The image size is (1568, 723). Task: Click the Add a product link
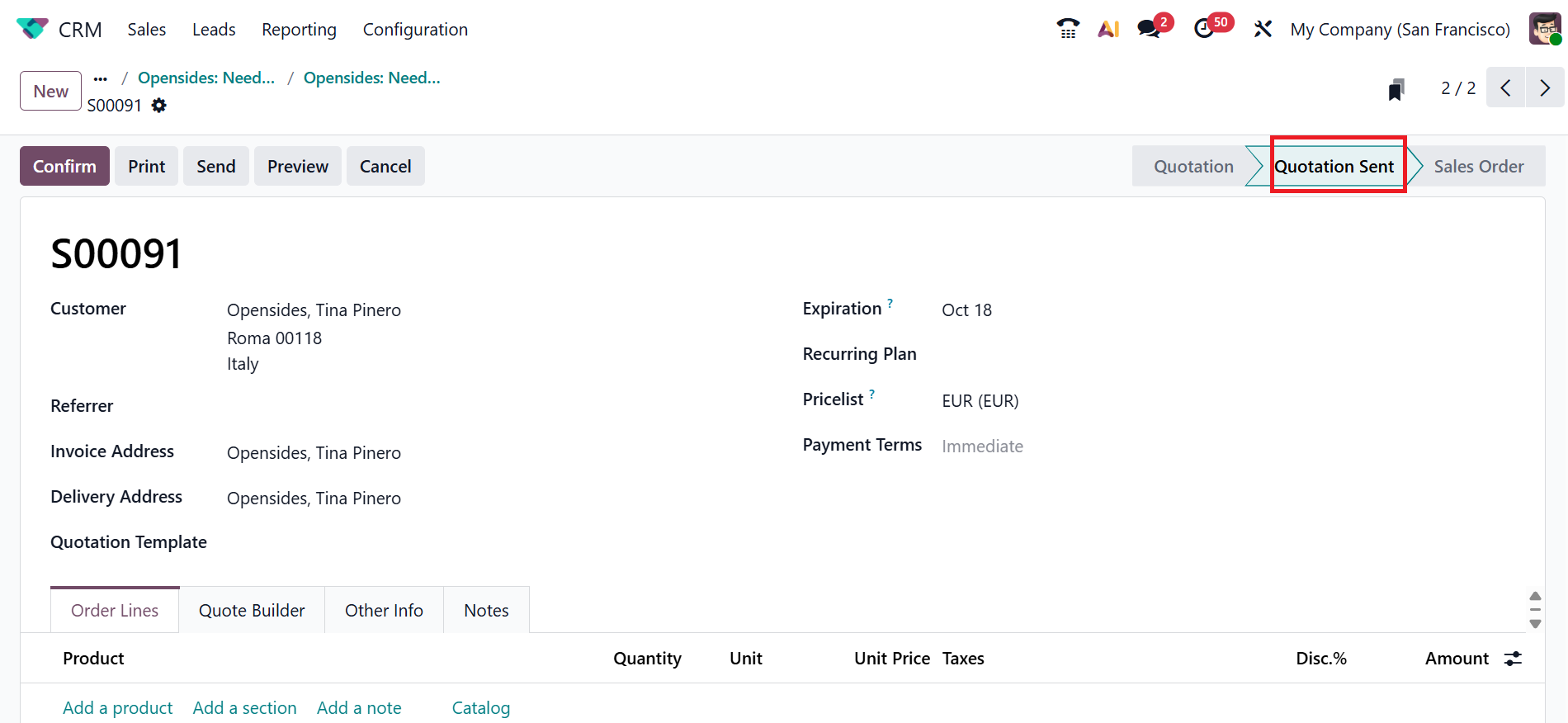[x=118, y=708]
